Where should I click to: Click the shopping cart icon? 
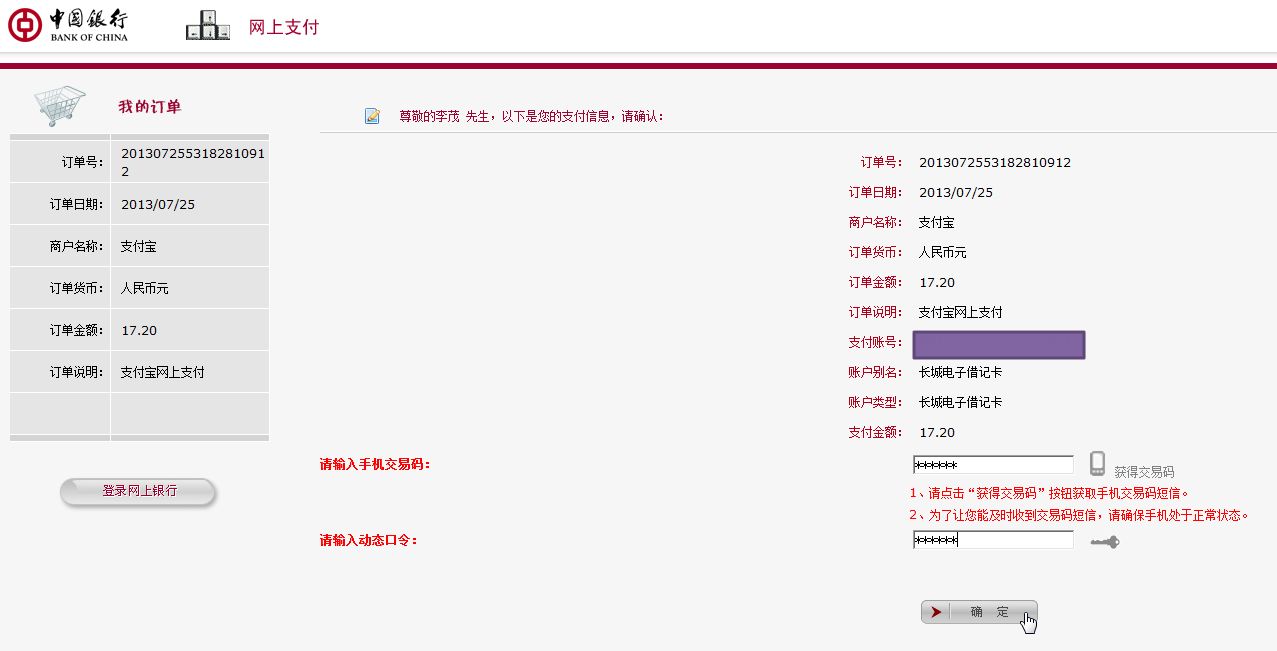[60, 105]
